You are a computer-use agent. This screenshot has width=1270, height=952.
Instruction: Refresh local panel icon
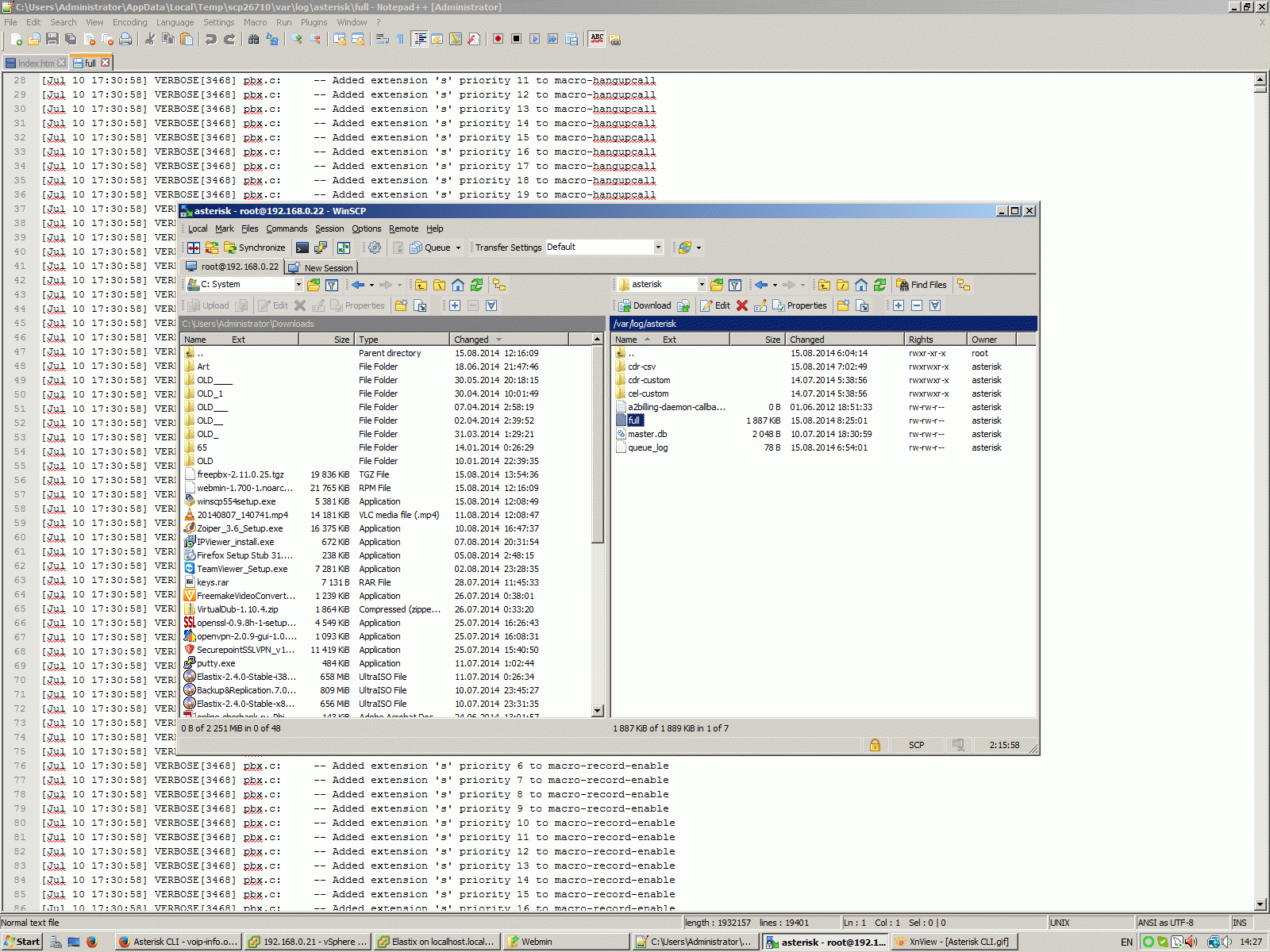476,285
